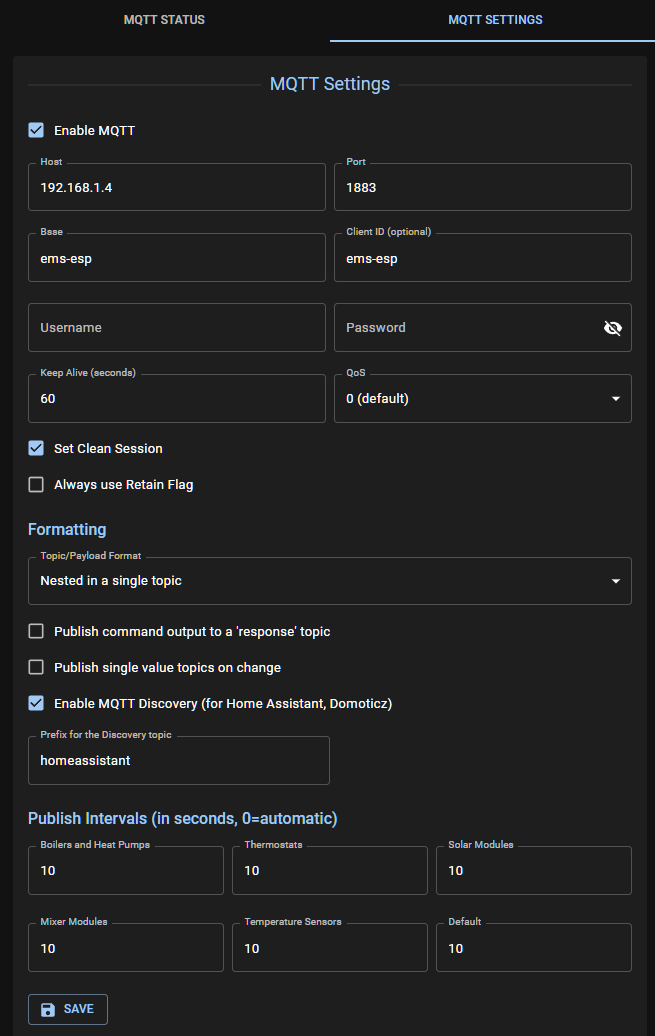Image resolution: width=655 pixels, height=1036 pixels.
Task: Click the floppy disk Save button
Action: pyautogui.click(x=68, y=1009)
